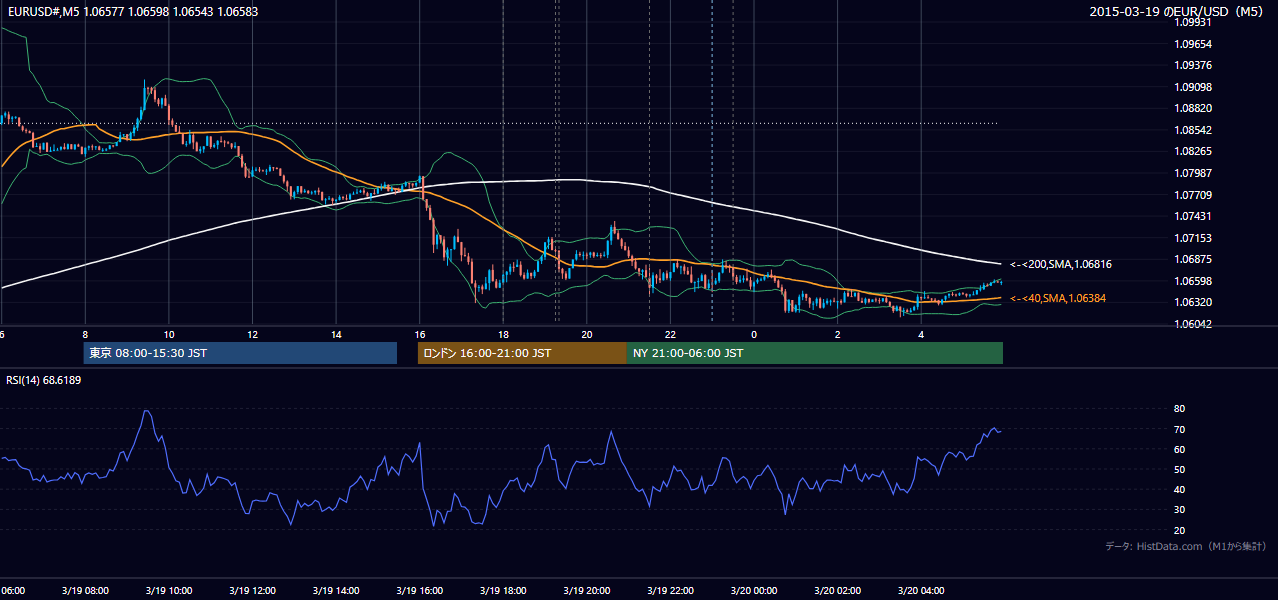This screenshot has height=600, width=1278.
Task: Select the 東京 08:00-15:30 JST session bar
Action: pyautogui.click(x=240, y=353)
